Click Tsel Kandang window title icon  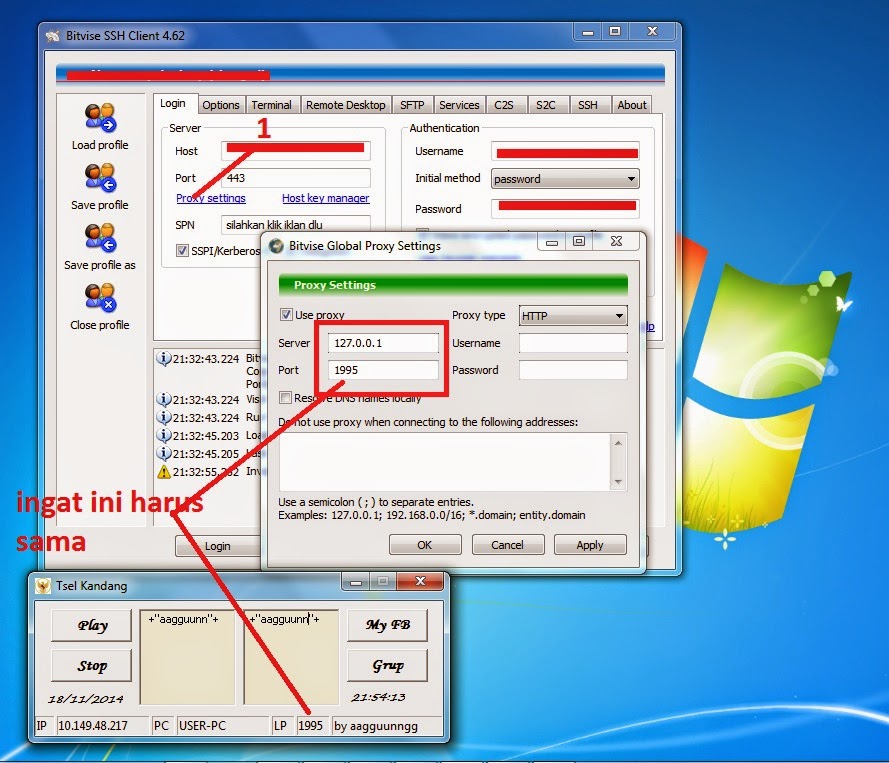tap(43, 586)
